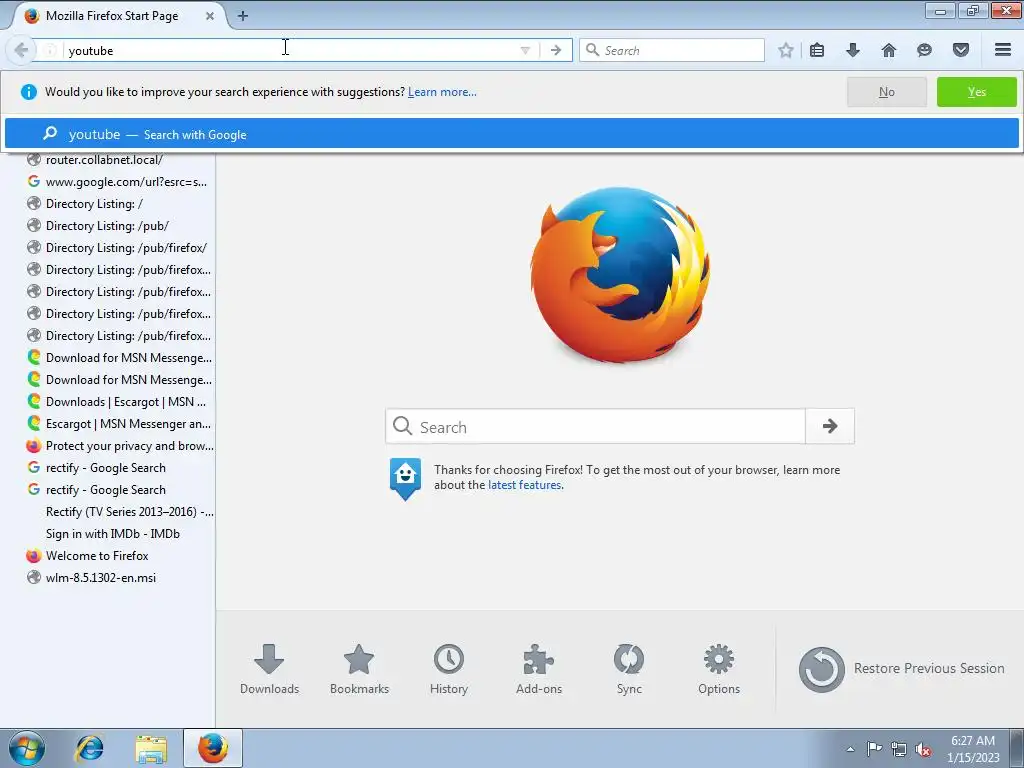
Task: Open the Windows Start orb
Action: click(x=27, y=748)
